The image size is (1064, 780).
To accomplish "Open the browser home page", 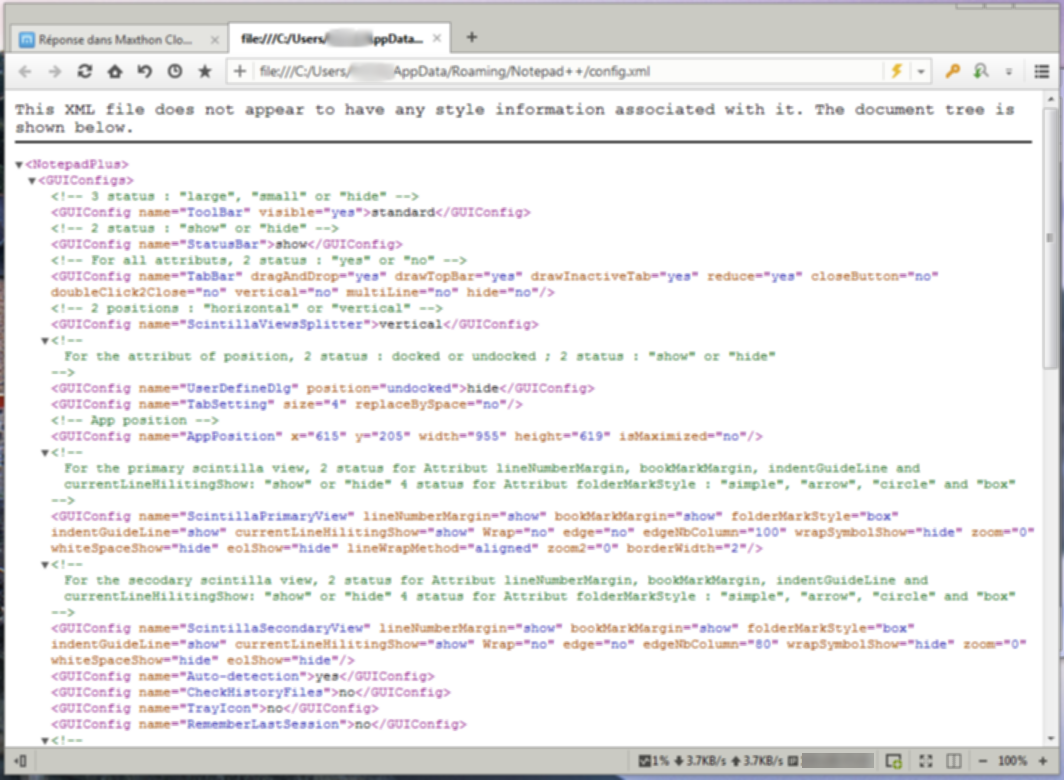I will click(x=115, y=71).
